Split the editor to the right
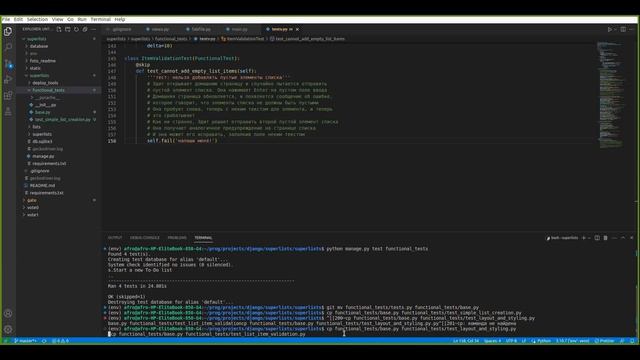Viewport: 640px width, 360px height. click(623, 29)
